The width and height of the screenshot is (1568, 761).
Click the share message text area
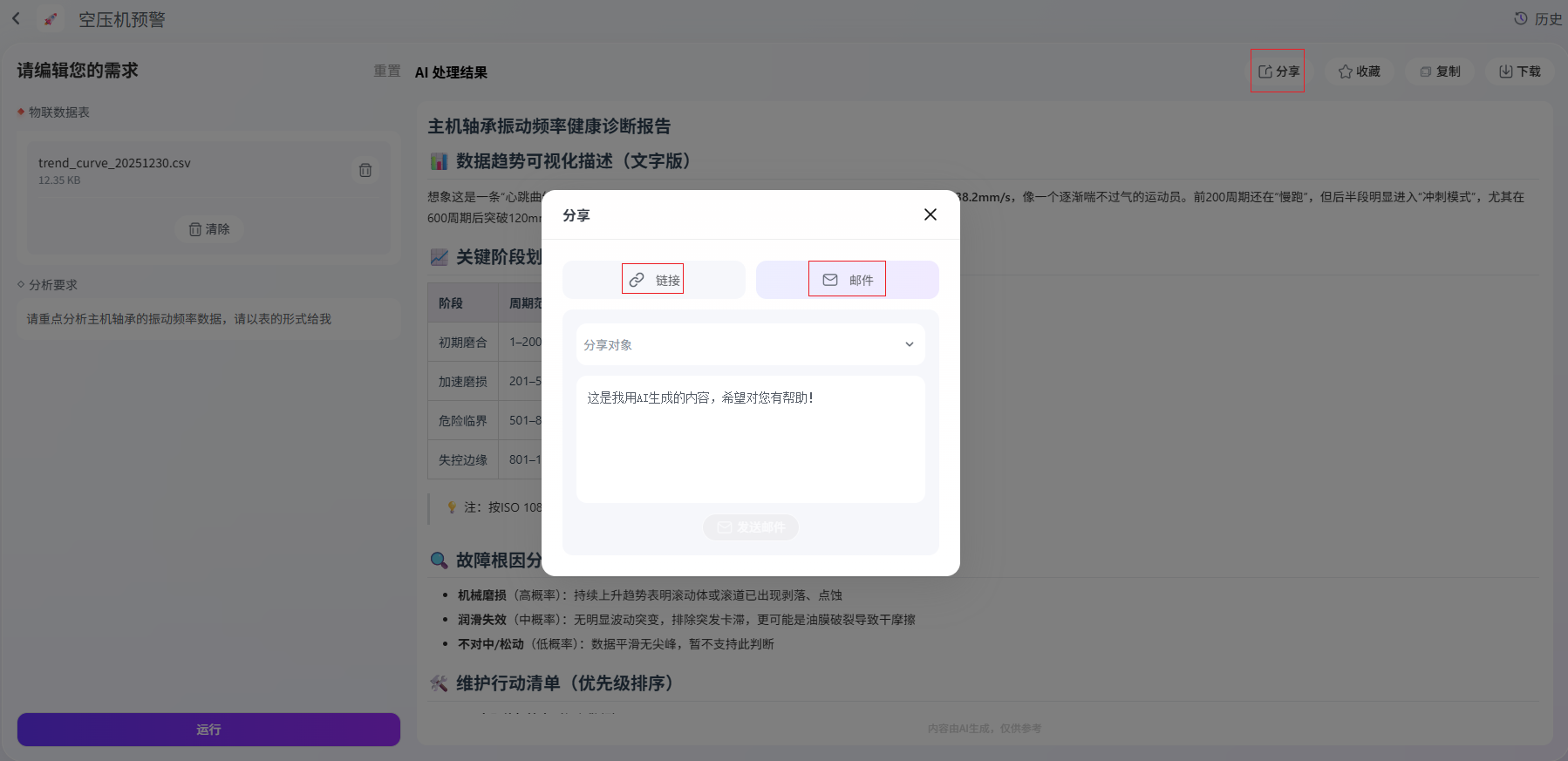click(x=751, y=439)
